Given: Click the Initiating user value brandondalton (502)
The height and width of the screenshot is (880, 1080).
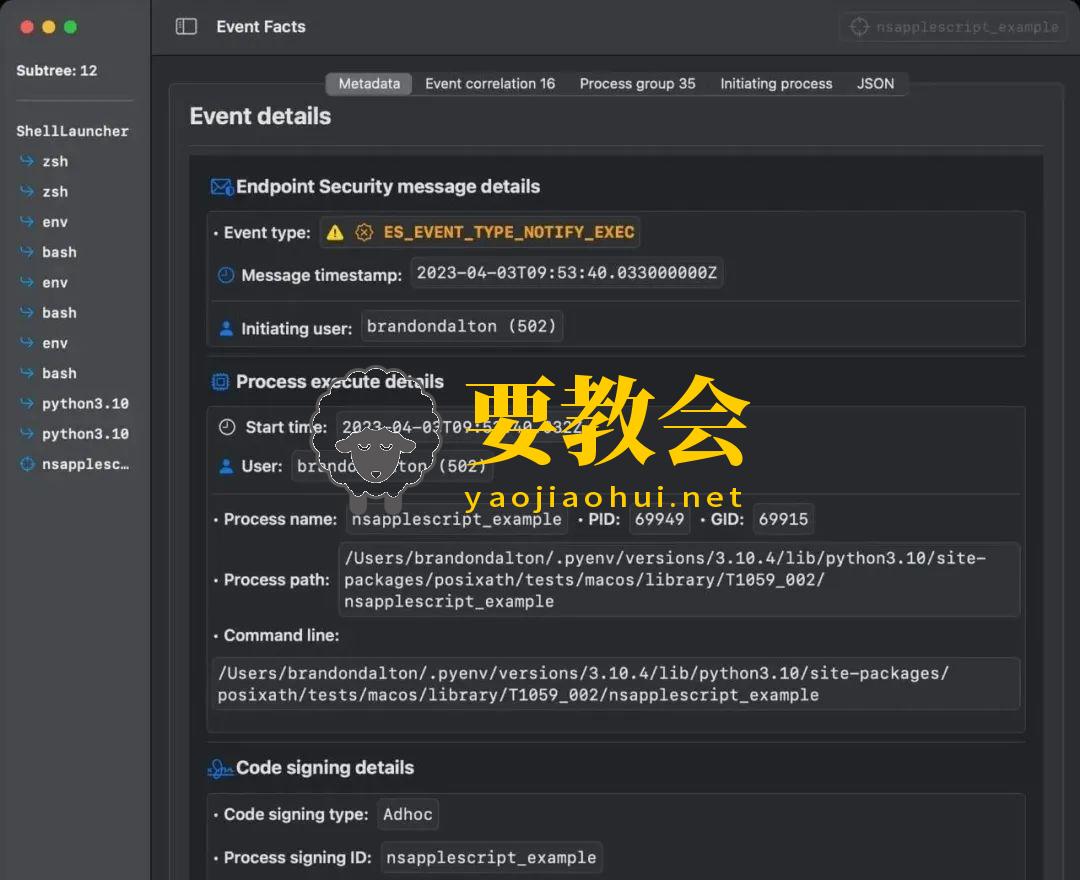Looking at the screenshot, I should (461, 326).
